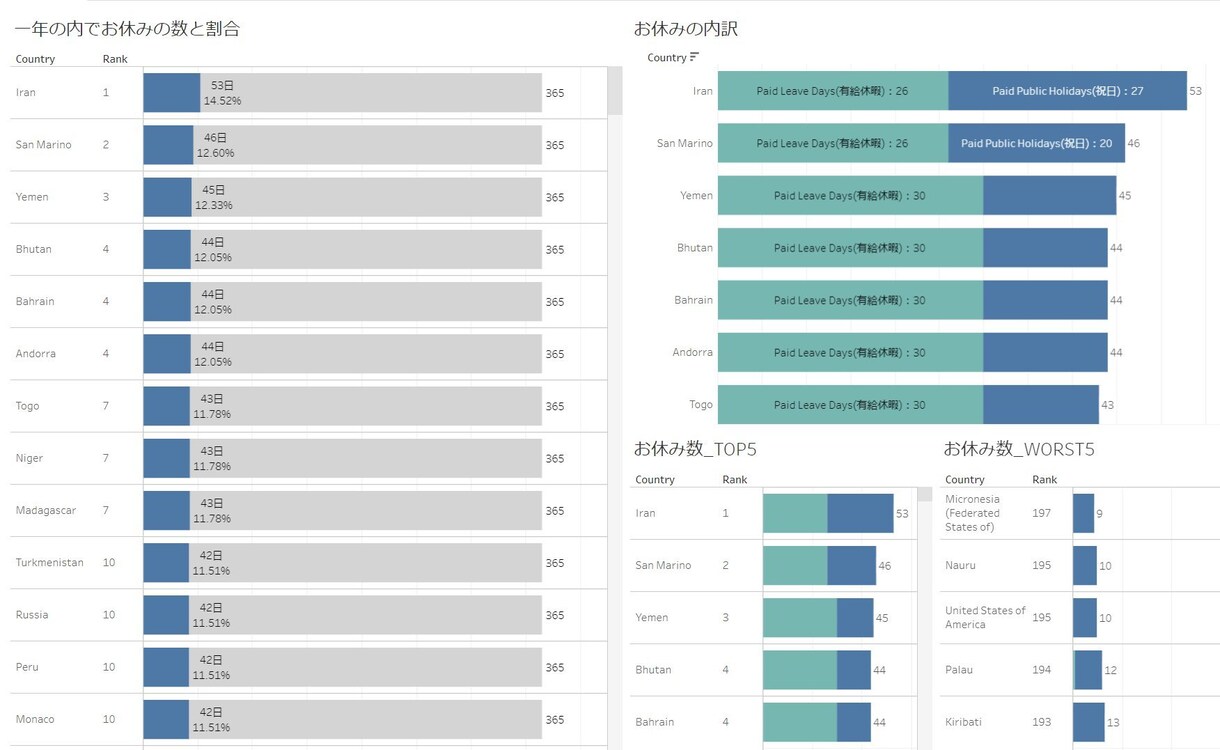Click the Rank header in WORST5 table

click(x=1045, y=480)
